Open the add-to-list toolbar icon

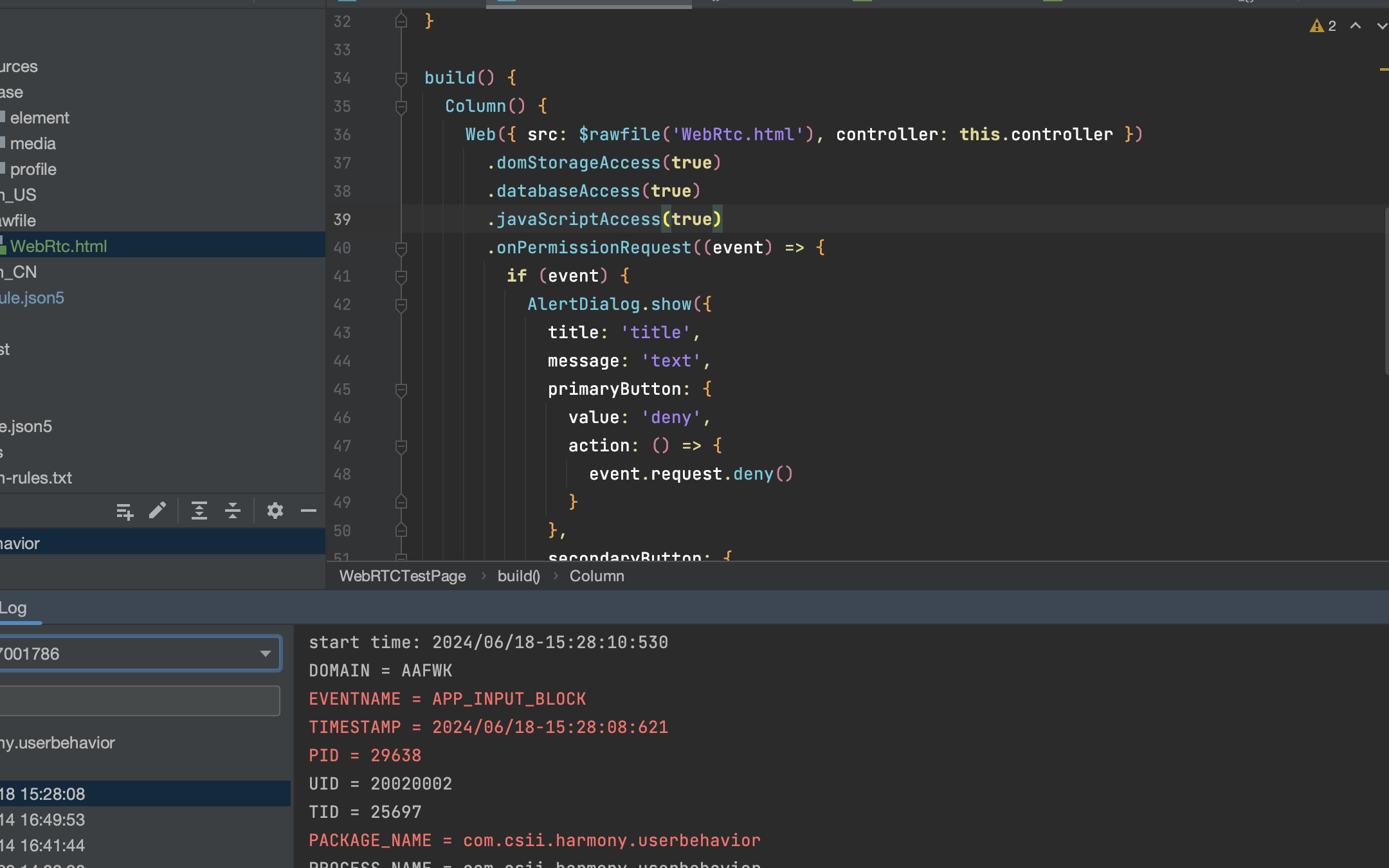point(125,511)
